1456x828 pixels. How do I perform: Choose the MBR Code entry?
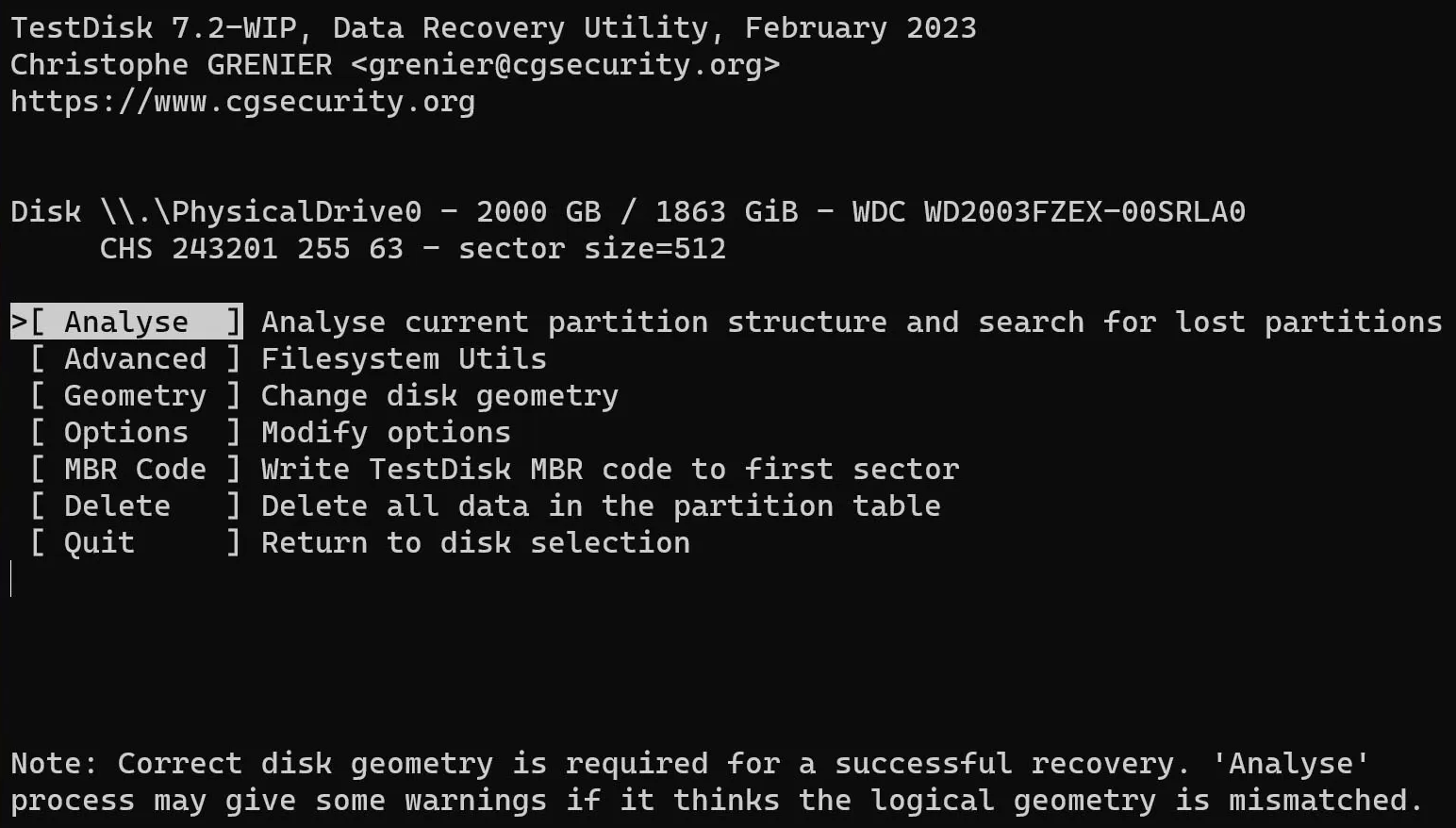tap(135, 469)
